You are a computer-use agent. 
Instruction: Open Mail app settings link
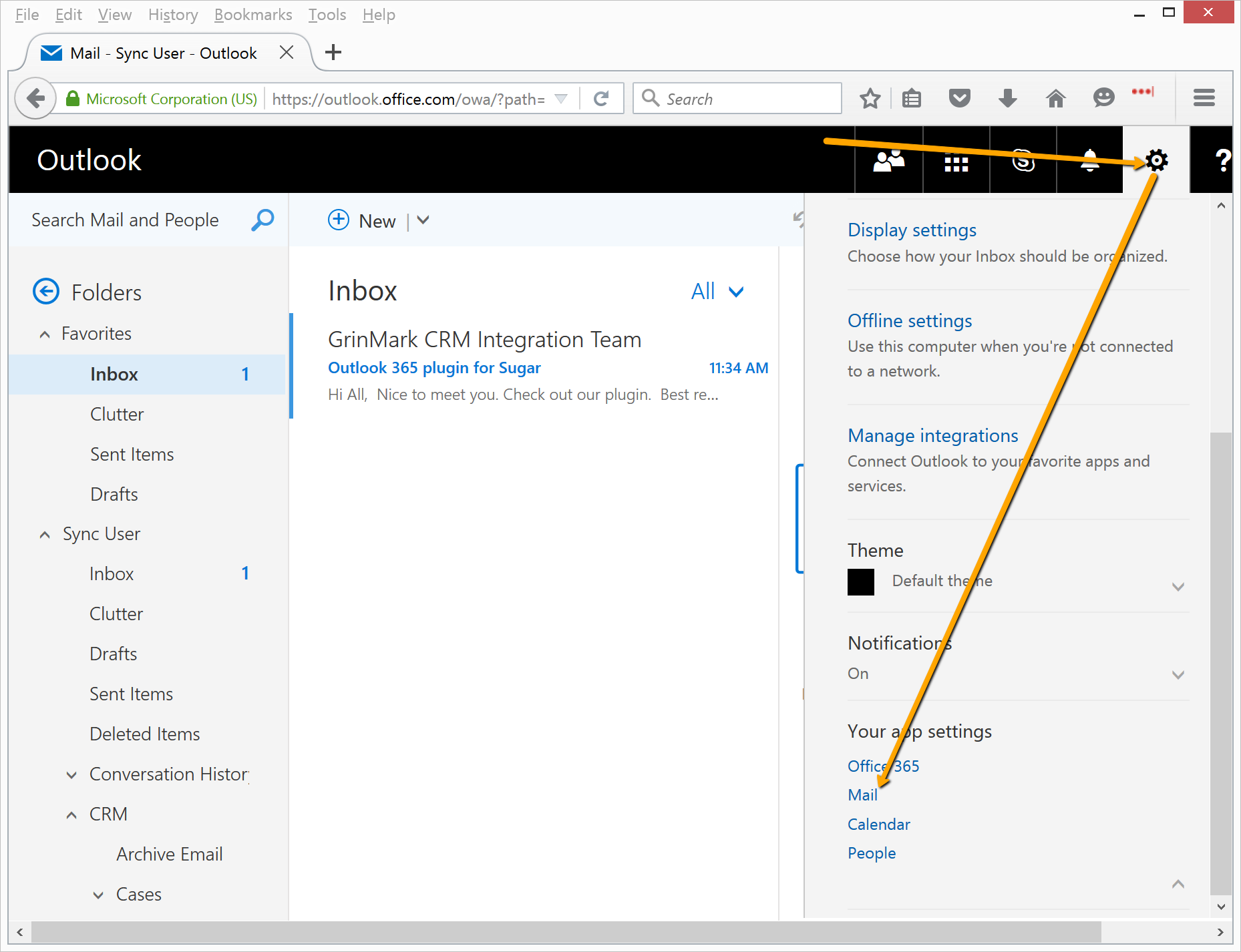862,795
